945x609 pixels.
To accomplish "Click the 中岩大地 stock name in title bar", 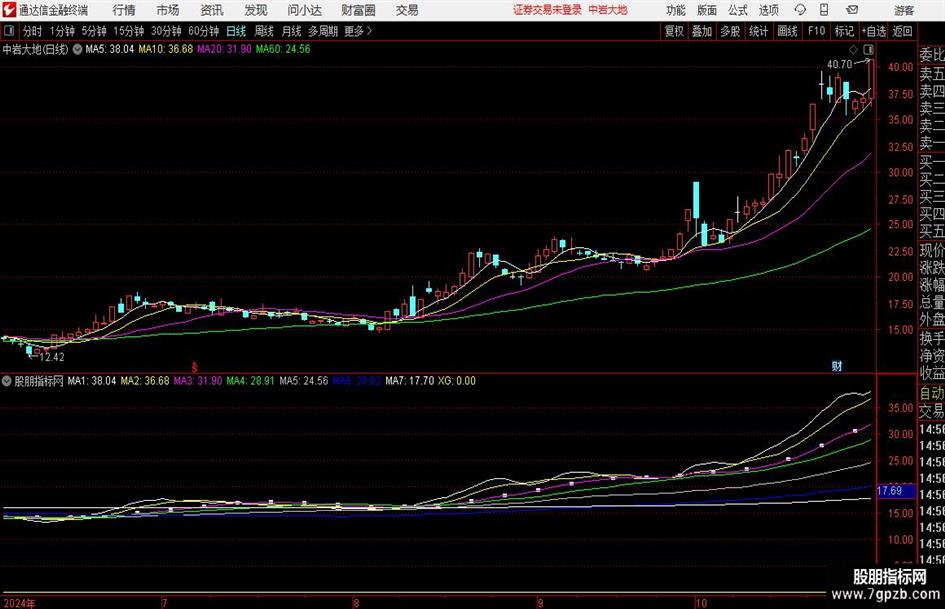I will 608,10.
